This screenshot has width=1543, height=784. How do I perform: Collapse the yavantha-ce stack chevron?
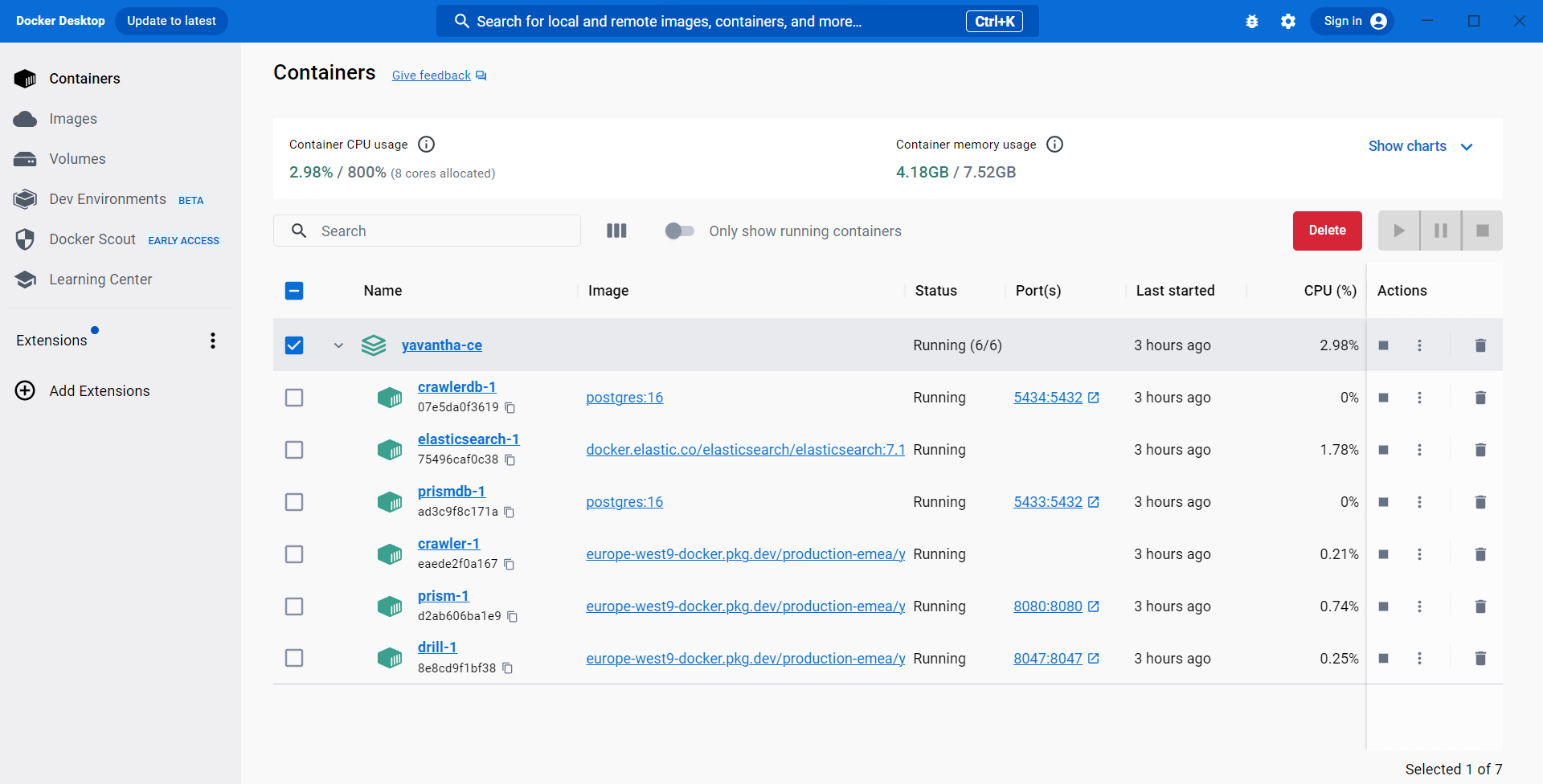(x=338, y=345)
